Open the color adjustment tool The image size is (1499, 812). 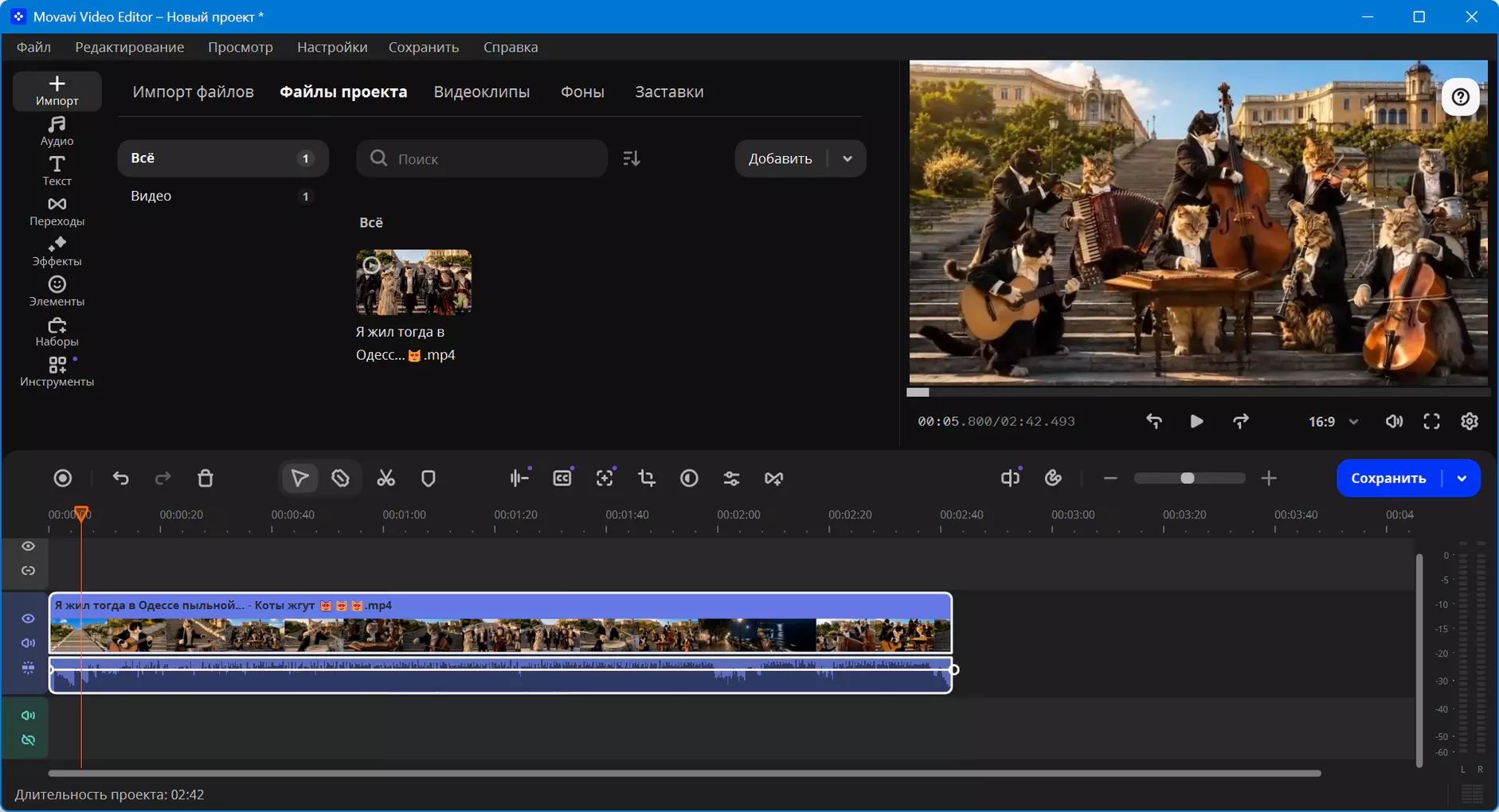pyautogui.click(x=690, y=478)
